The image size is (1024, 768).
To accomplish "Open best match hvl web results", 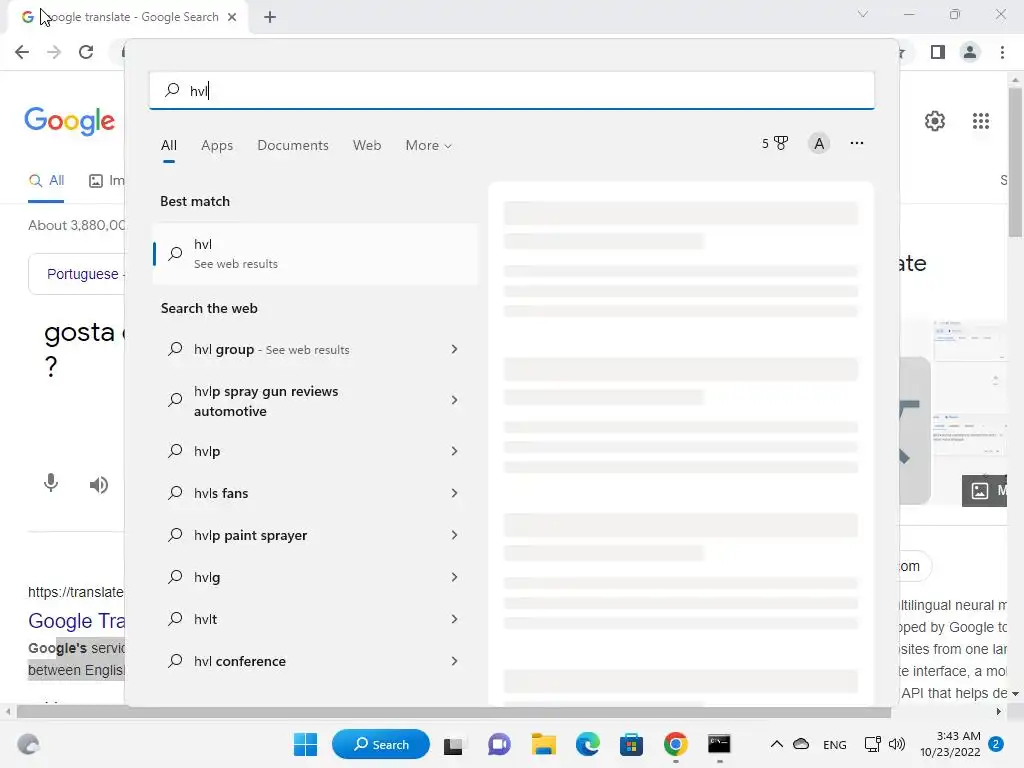I will [315, 253].
